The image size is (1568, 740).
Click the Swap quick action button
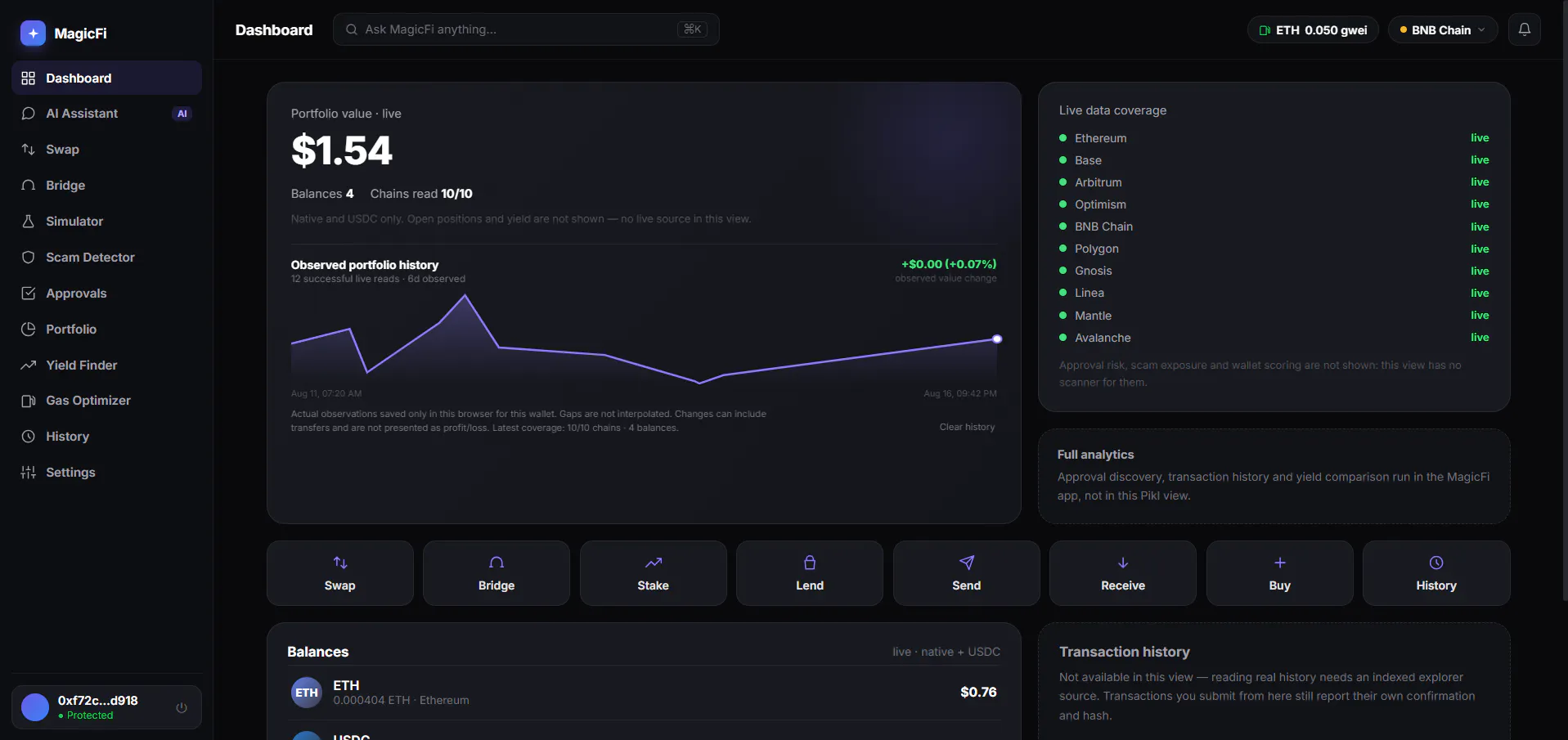[x=340, y=573]
